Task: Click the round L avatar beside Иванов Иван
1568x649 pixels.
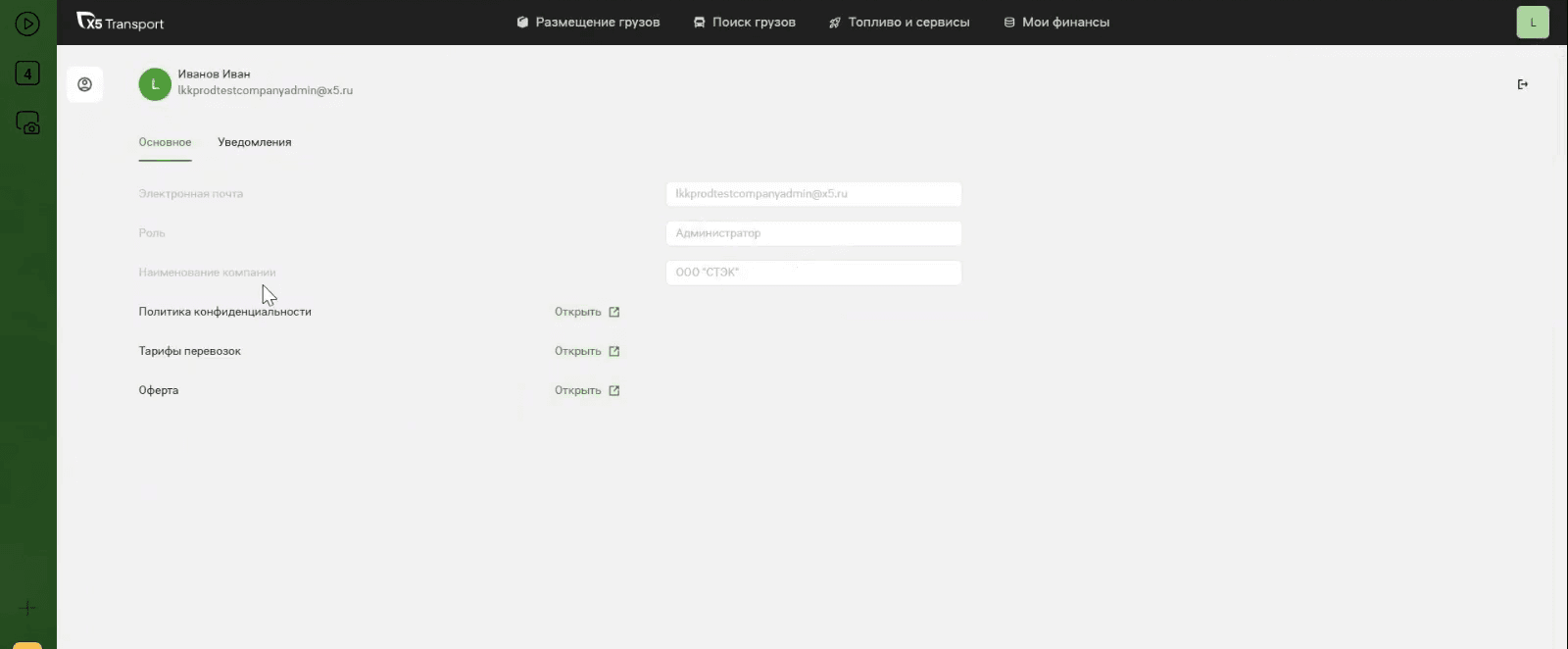Action: (x=155, y=84)
